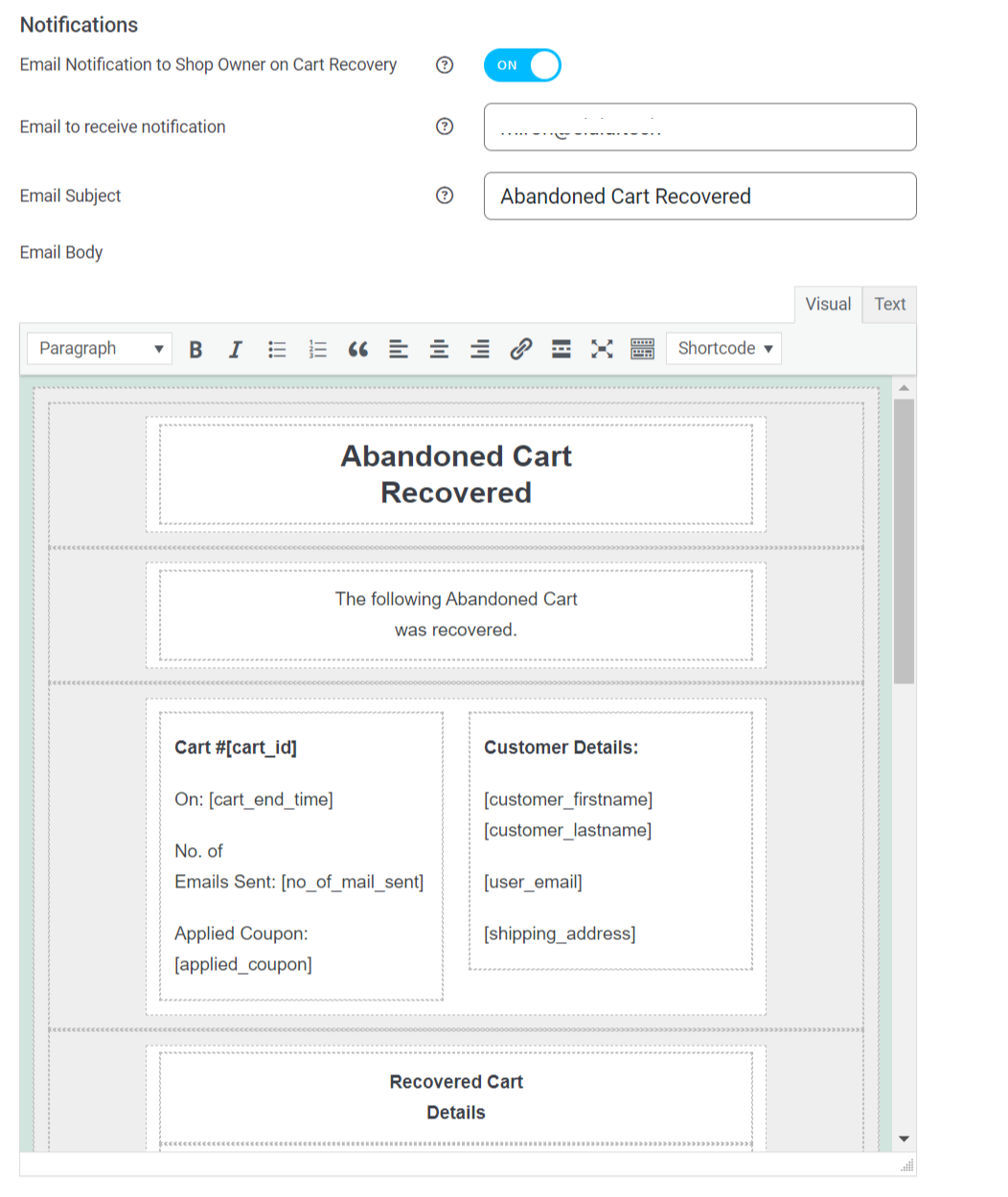Align text center
Screen dimensions: 1008x1197
click(x=440, y=349)
